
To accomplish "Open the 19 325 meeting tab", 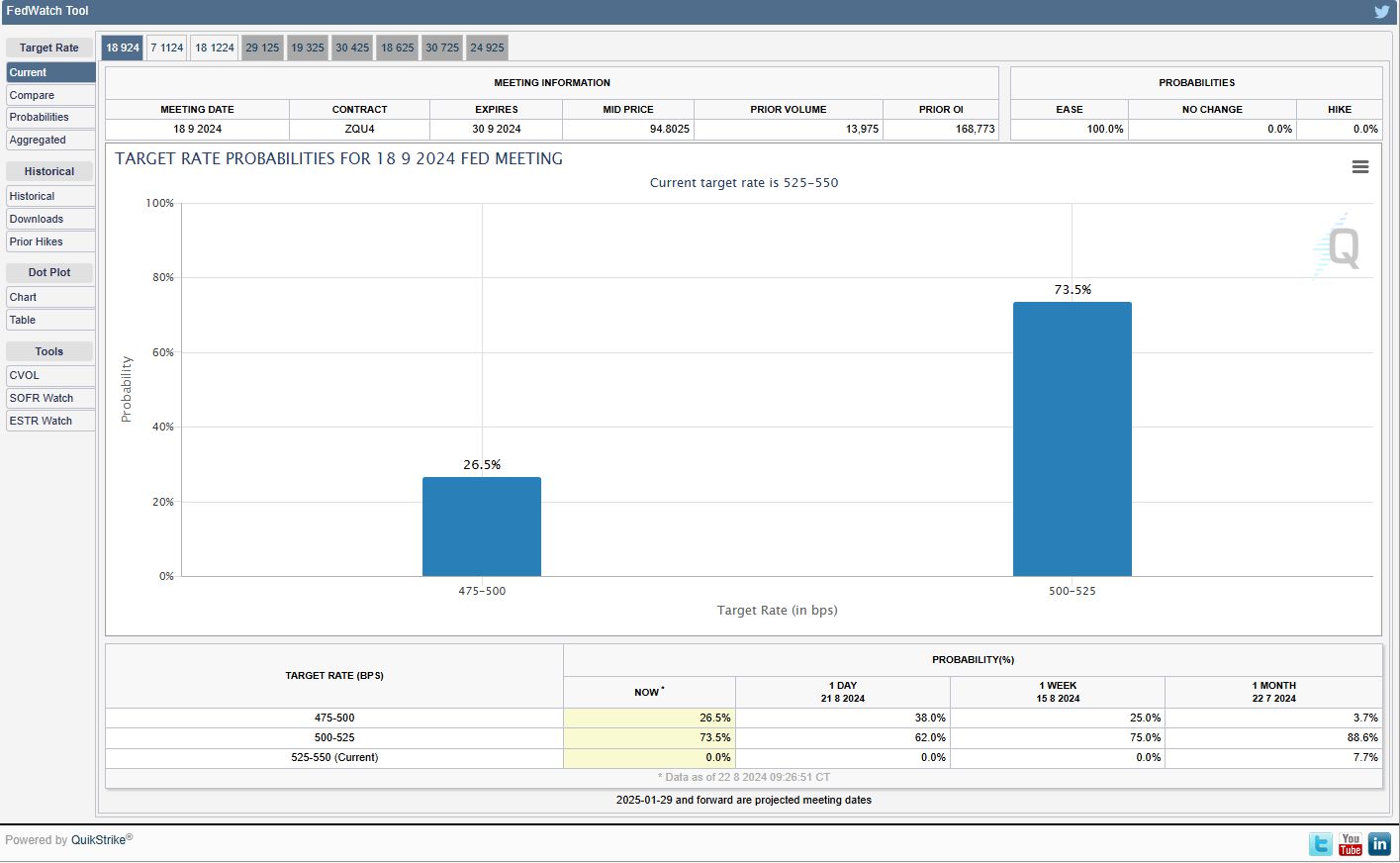I will (308, 48).
